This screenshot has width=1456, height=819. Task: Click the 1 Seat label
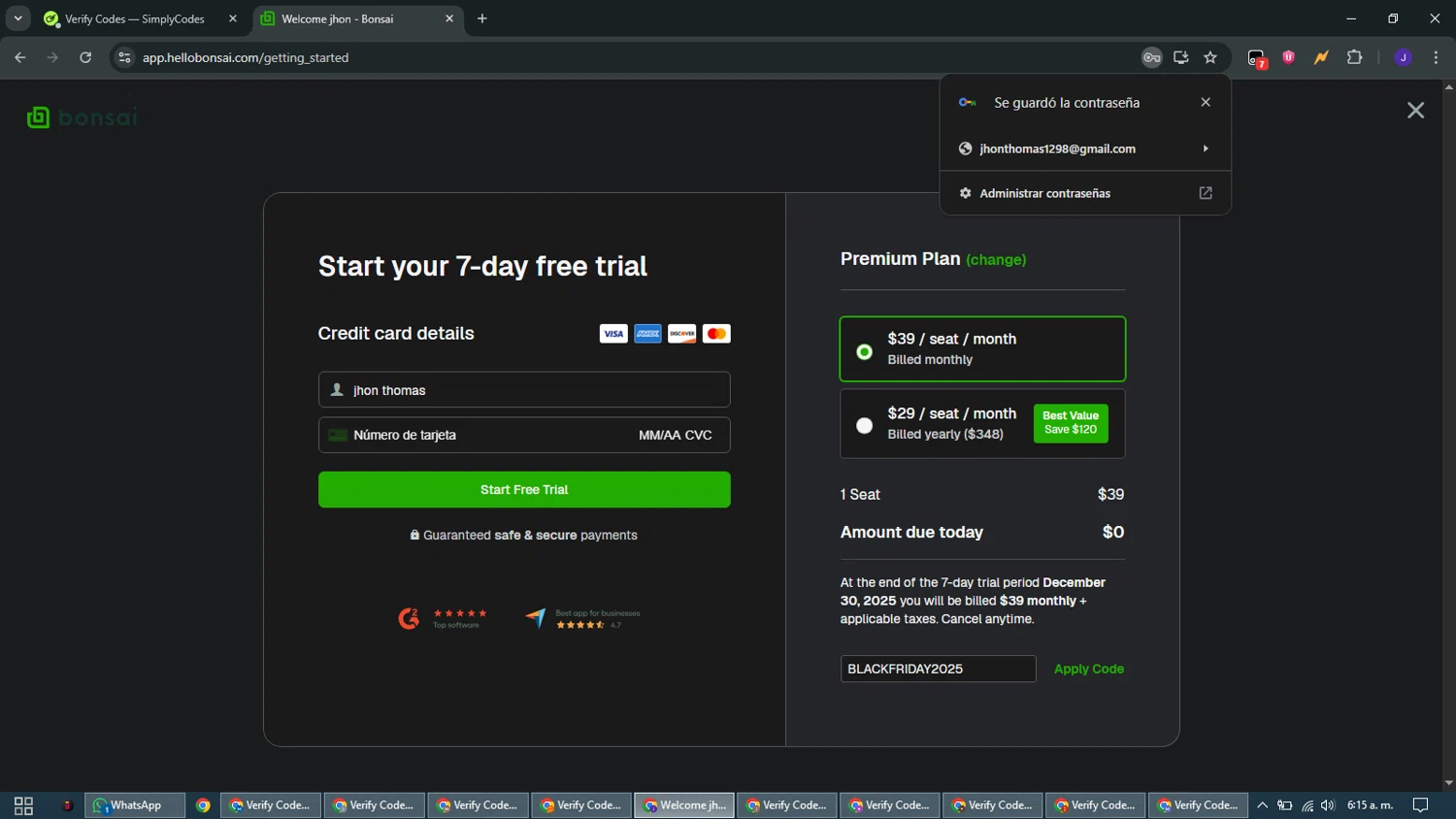point(860,495)
